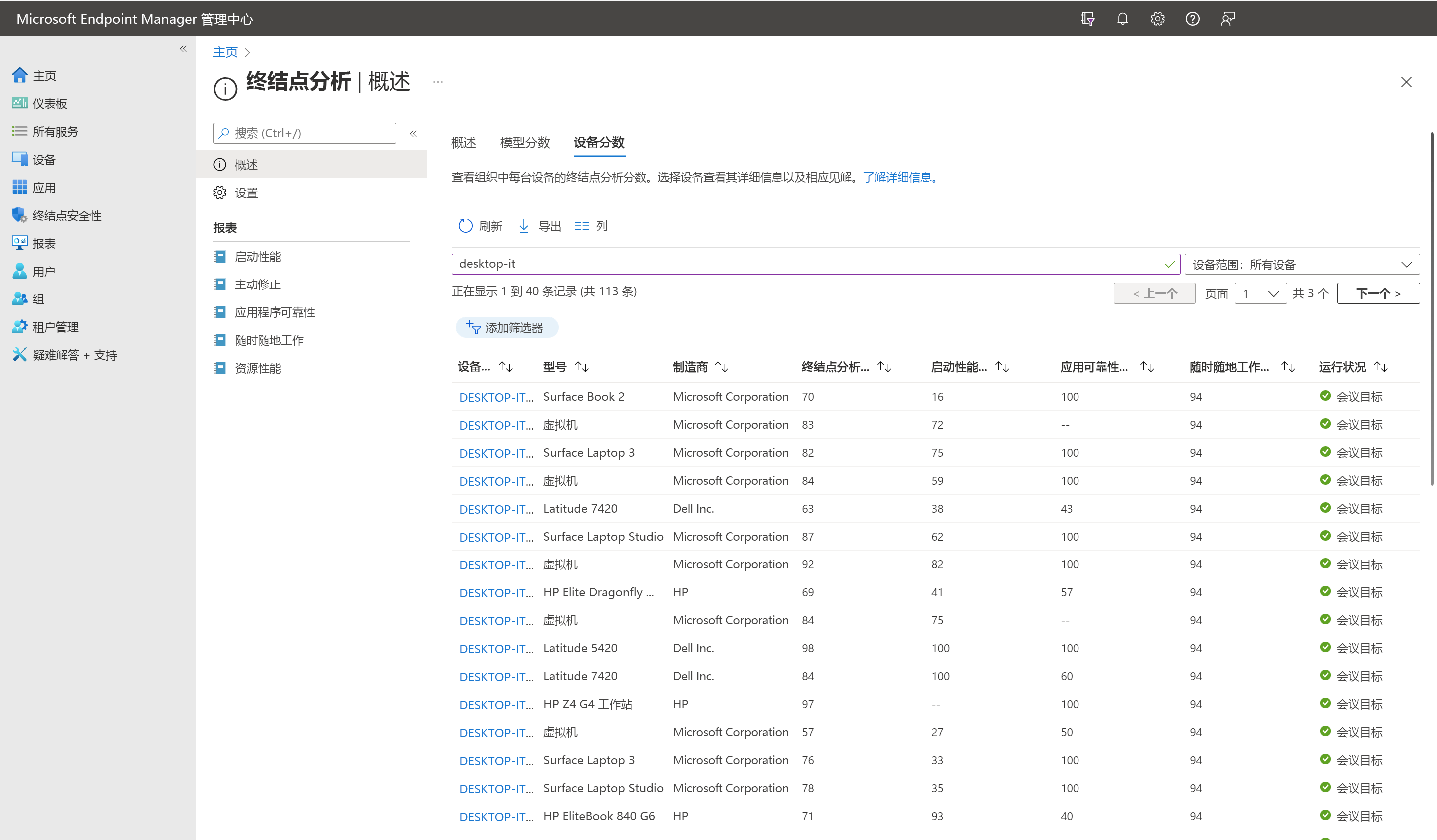
Task: Click the 搜索 (Ctrl+/) menu search box
Action: [305, 133]
